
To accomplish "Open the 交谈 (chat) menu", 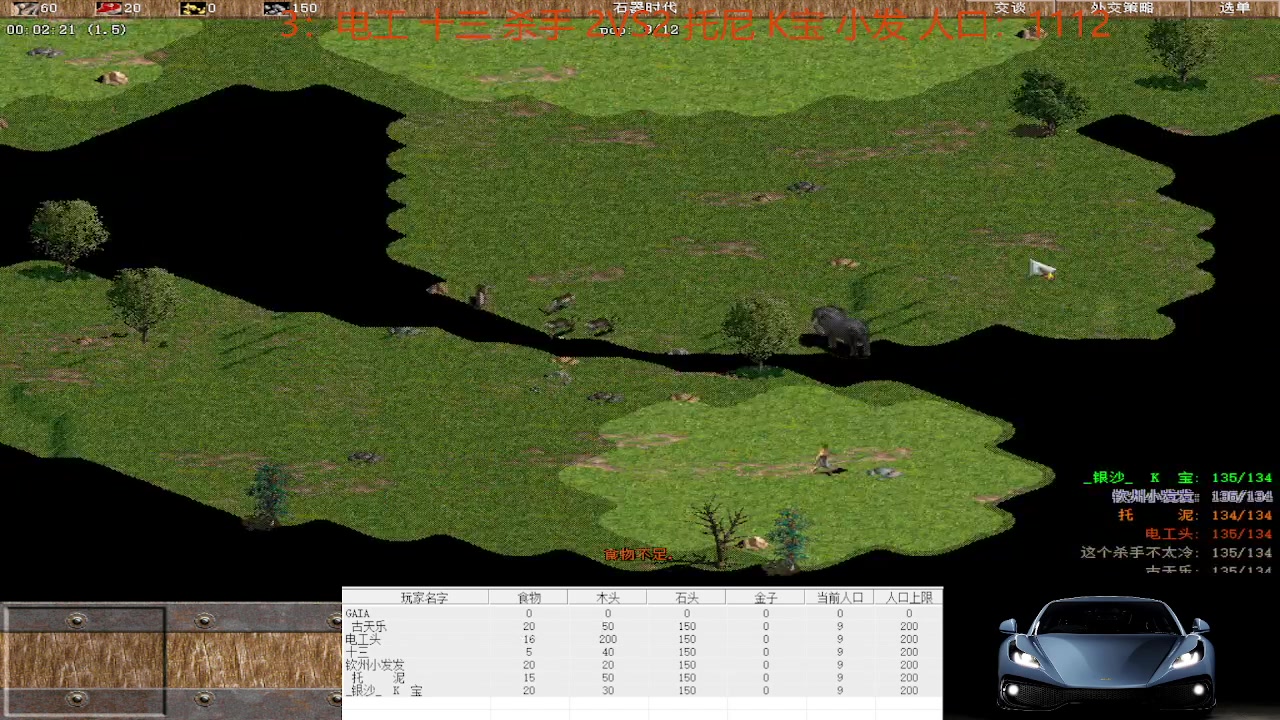I will [1010, 8].
